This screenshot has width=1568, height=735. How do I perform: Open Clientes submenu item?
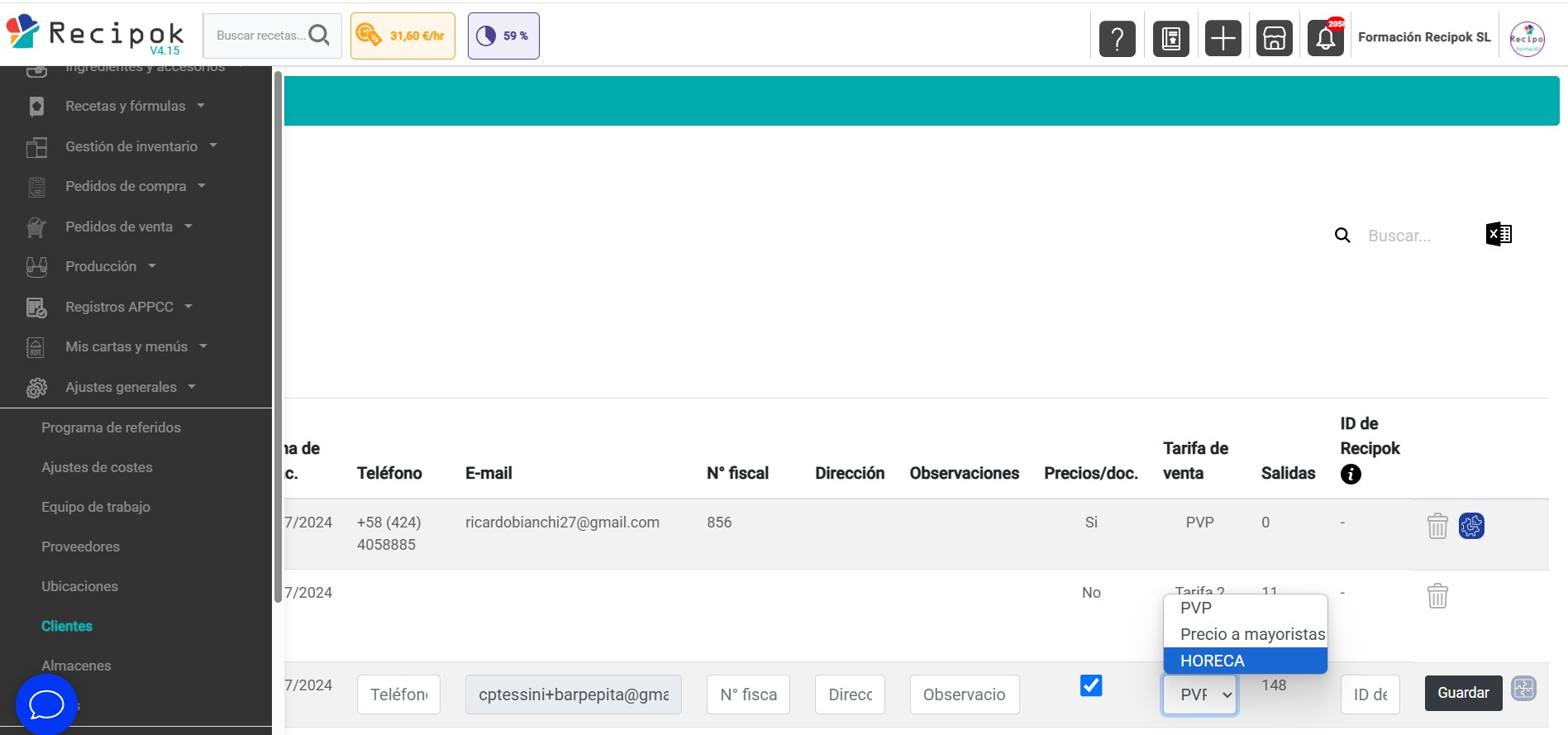[x=67, y=626]
